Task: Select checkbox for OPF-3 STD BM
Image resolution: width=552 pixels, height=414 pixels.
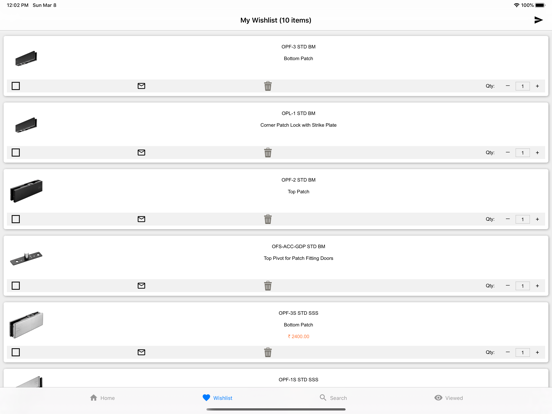Action: pyautogui.click(x=15, y=86)
